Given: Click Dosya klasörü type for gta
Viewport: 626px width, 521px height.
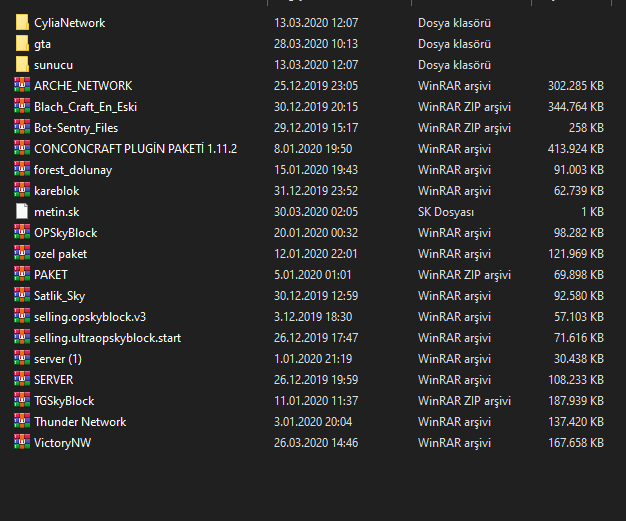Looking at the screenshot, I should tap(454, 44).
